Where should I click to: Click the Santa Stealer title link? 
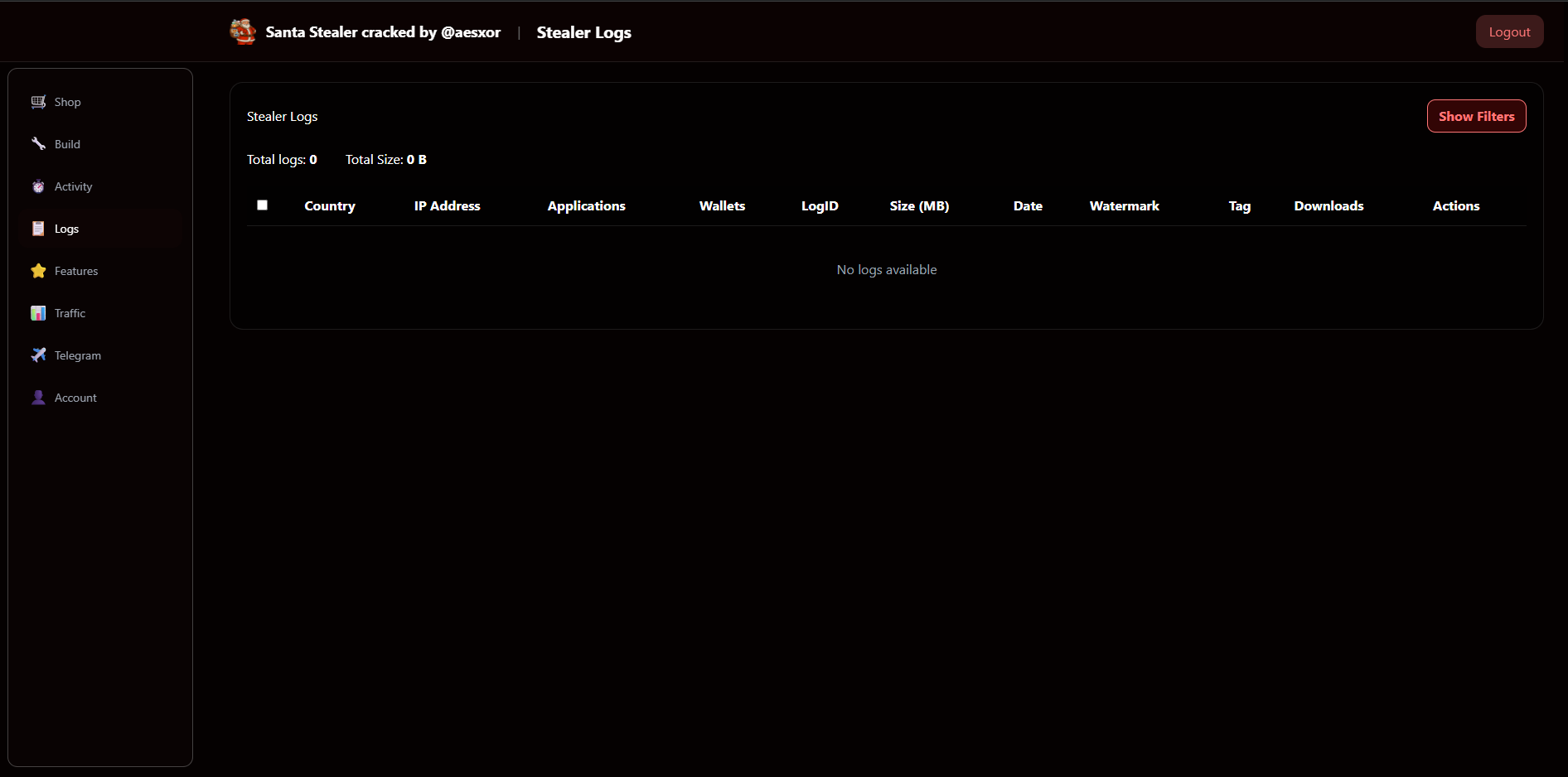point(383,32)
